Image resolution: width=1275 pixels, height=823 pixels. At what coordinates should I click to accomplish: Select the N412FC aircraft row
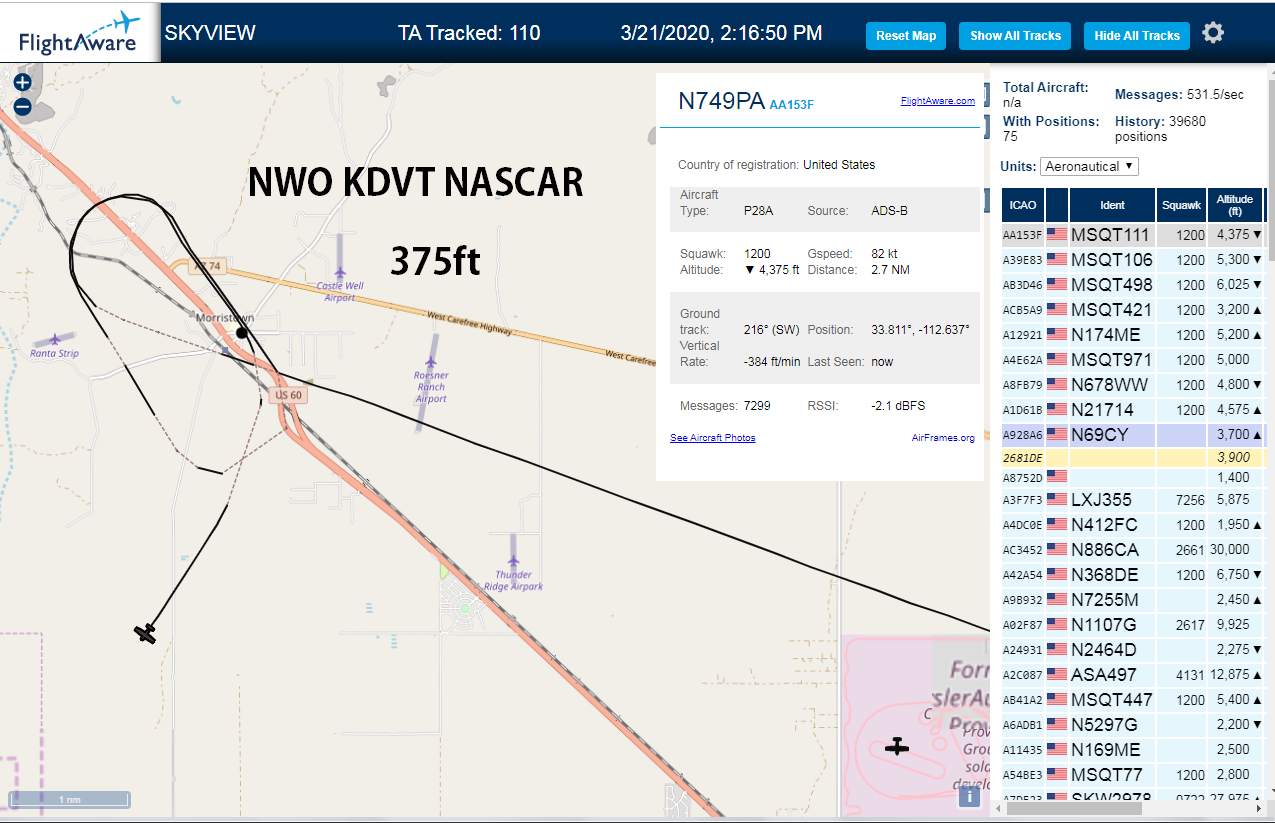pos(1133,525)
